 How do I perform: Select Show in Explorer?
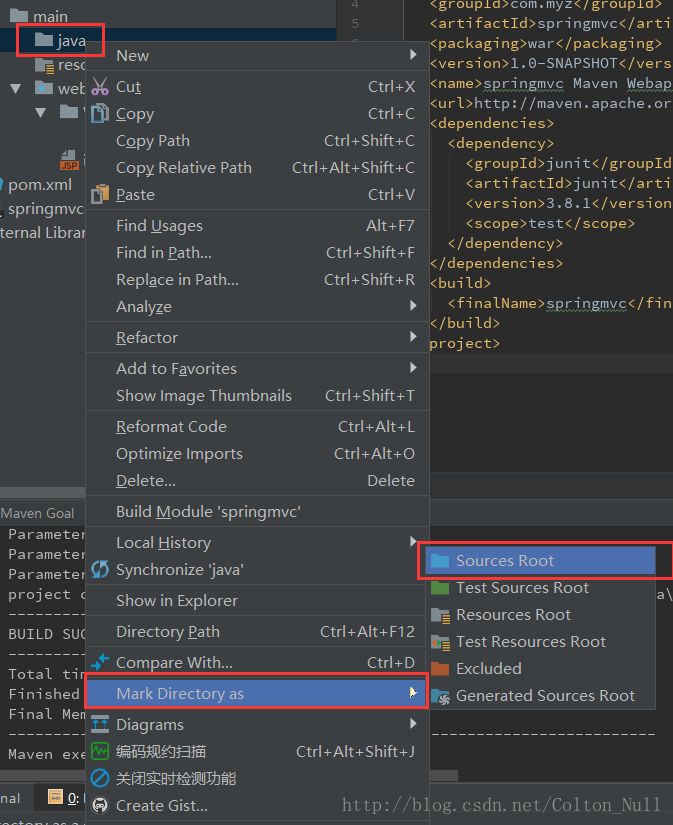coord(257,600)
